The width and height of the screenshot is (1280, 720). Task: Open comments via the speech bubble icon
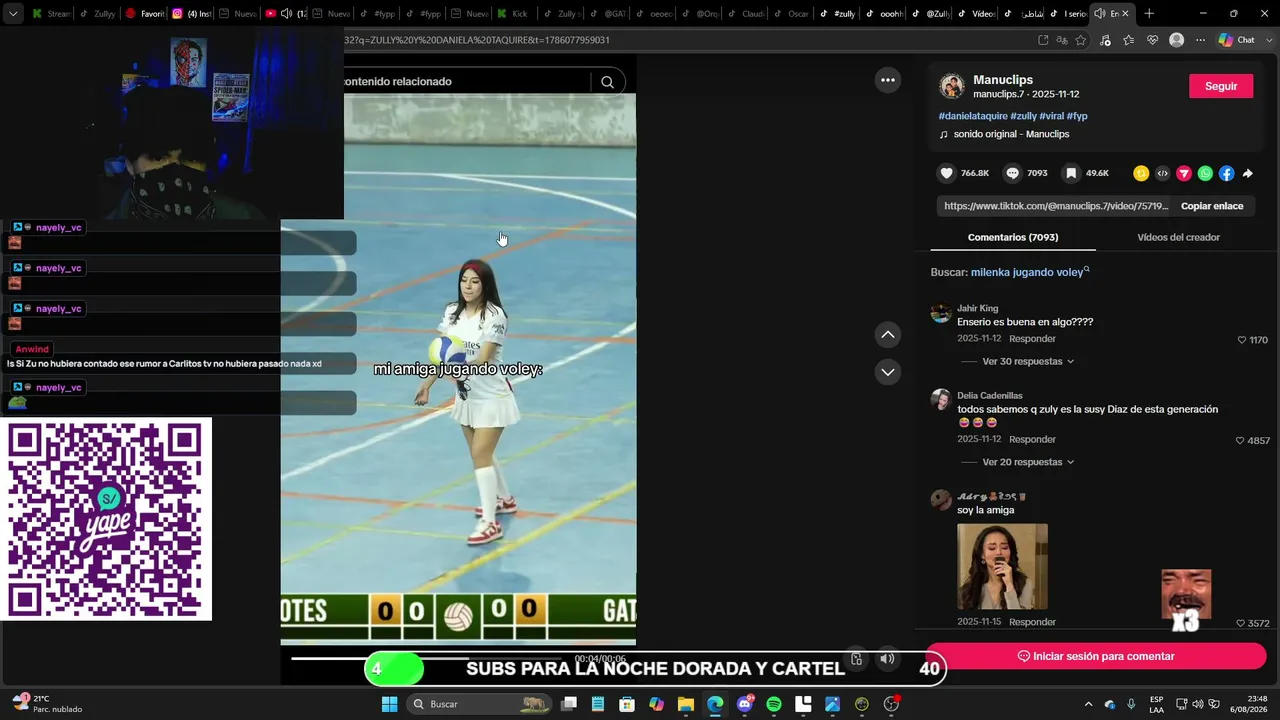1012,173
